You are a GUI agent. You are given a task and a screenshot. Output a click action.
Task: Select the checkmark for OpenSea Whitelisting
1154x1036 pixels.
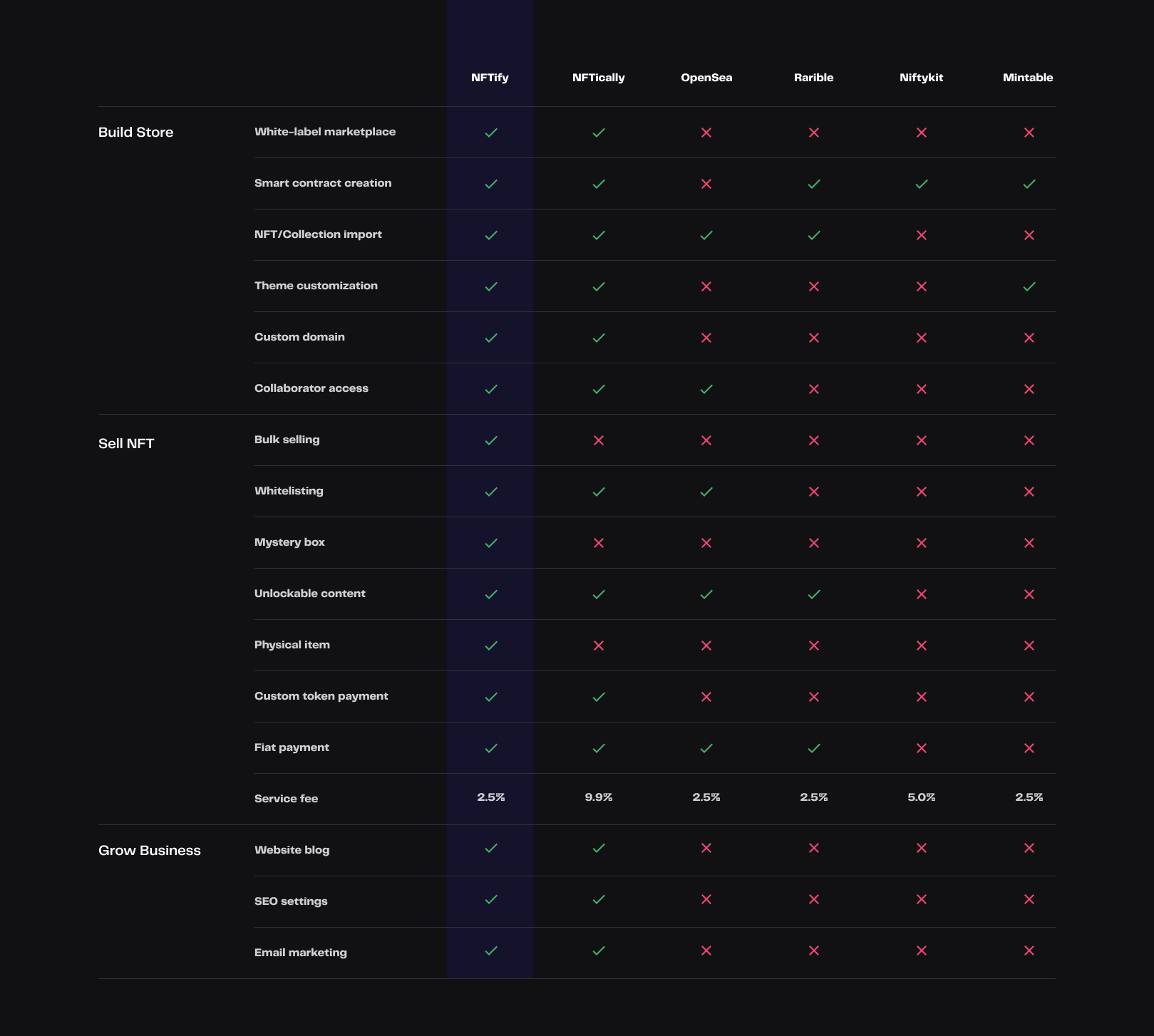pyautogui.click(x=706, y=491)
